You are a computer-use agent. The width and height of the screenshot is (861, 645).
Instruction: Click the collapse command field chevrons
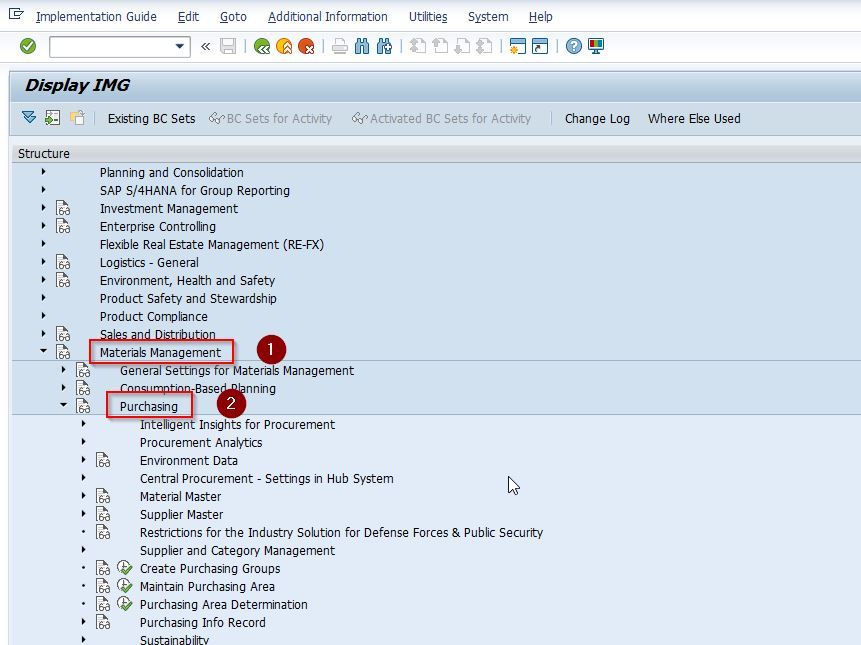click(x=205, y=47)
